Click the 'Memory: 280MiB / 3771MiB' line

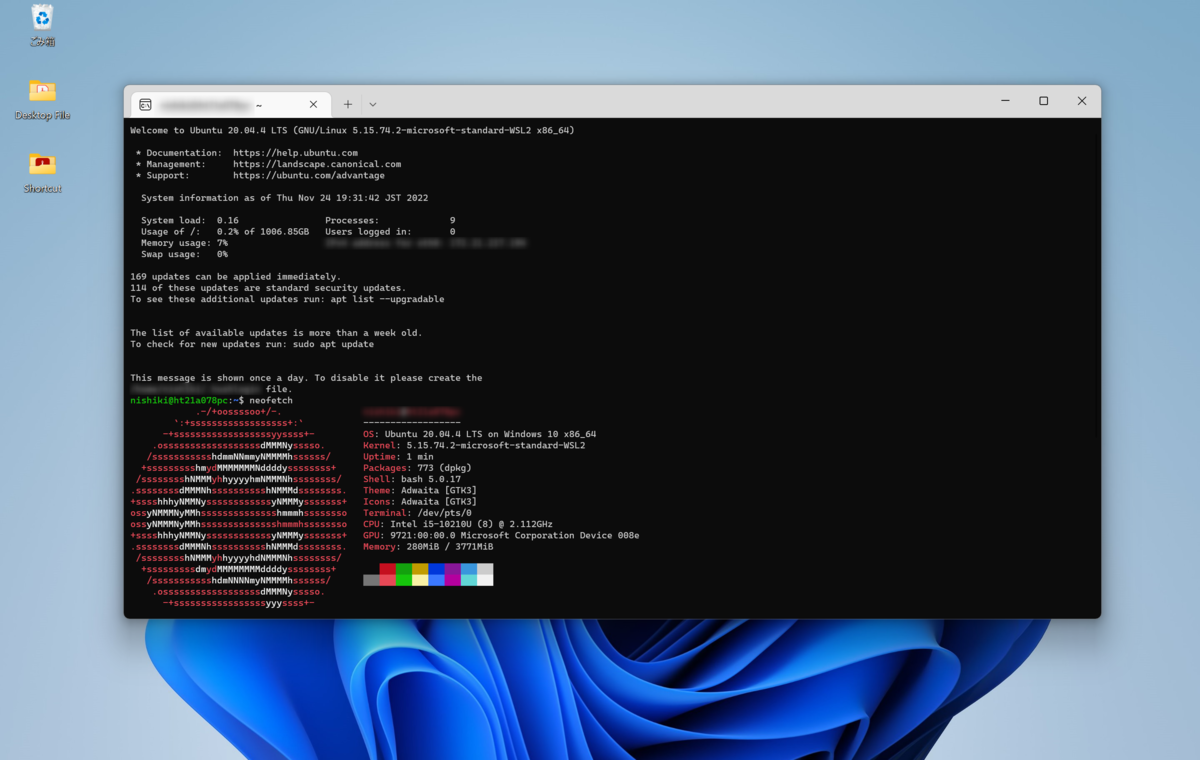[428, 547]
